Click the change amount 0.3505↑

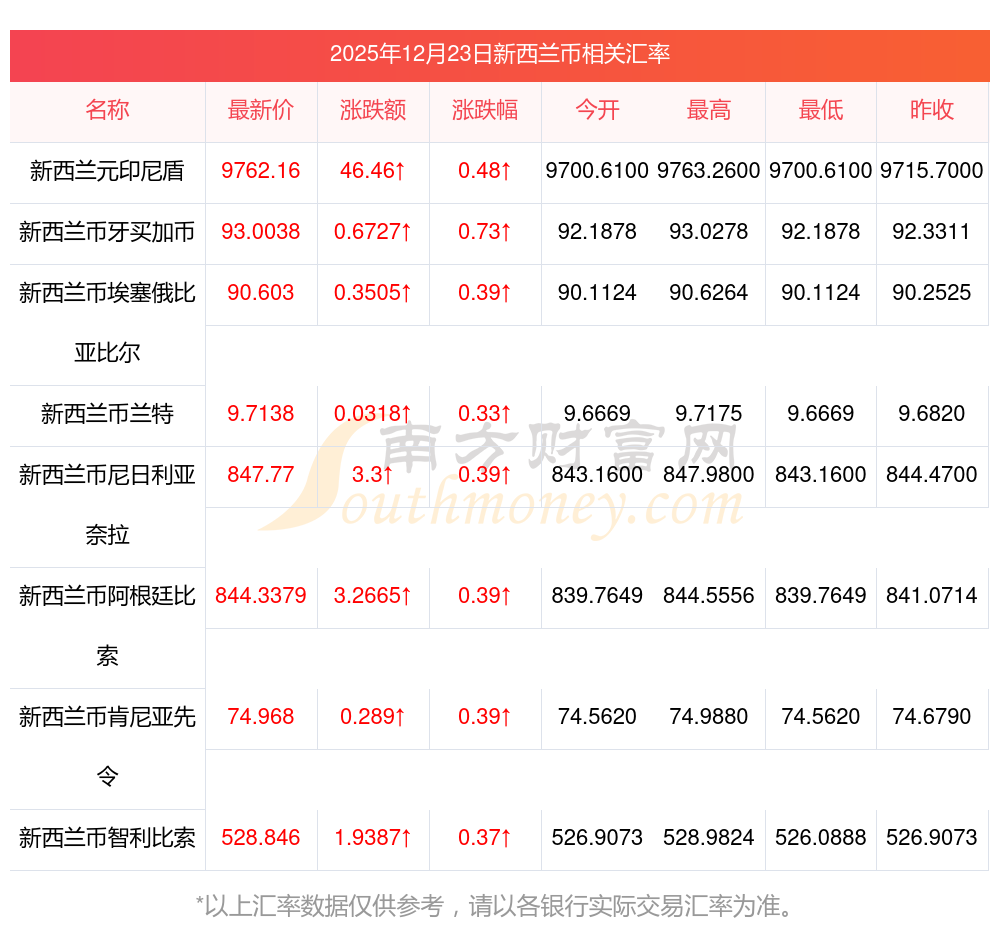(x=373, y=293)
